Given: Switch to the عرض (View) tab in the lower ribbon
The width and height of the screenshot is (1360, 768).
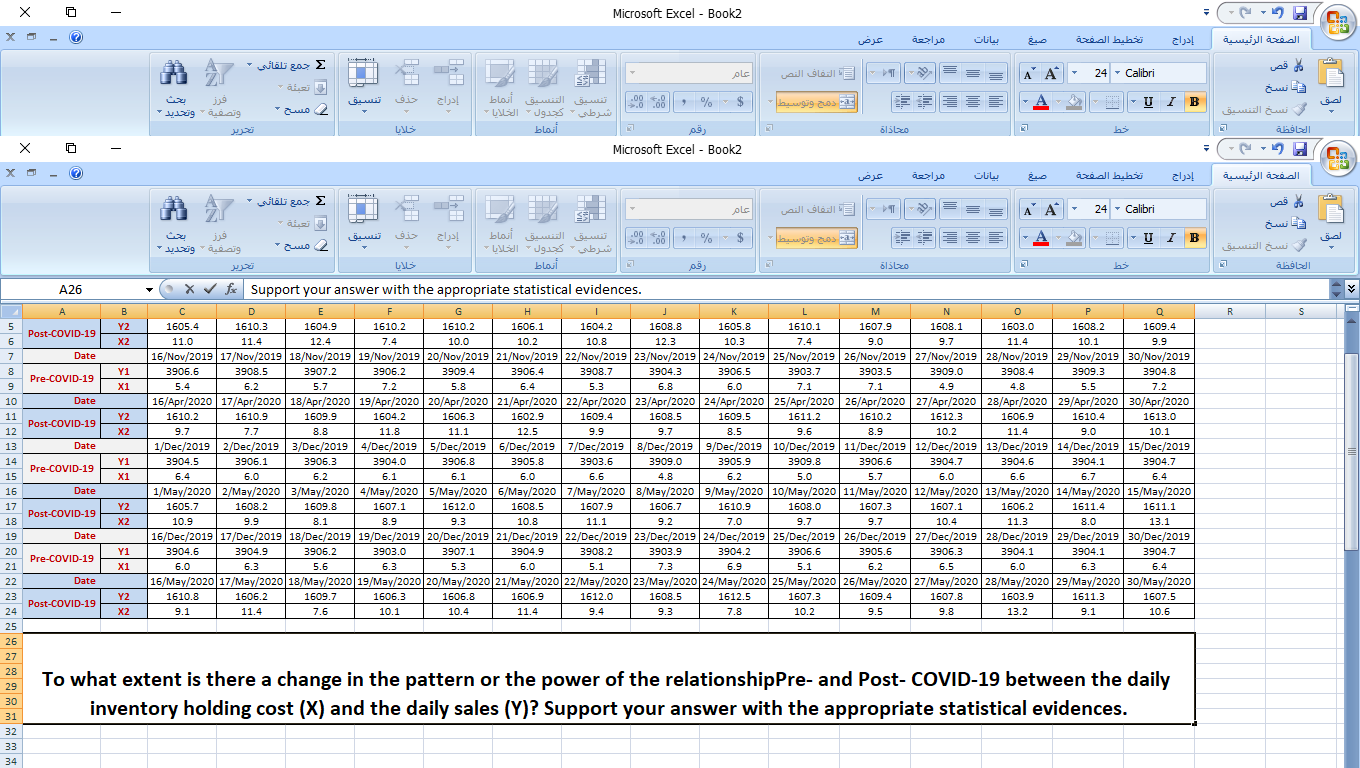Looking at the screenshot, I should click(870, 175).
